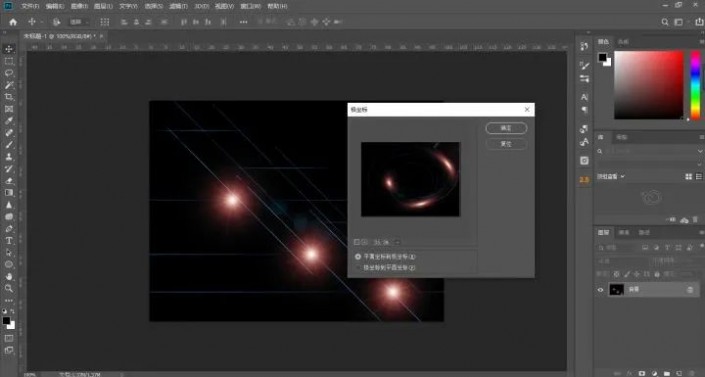Click the reset button in Polar Coordinates
The height and width of the screenshot is (377, 705).
pos(506,144)
